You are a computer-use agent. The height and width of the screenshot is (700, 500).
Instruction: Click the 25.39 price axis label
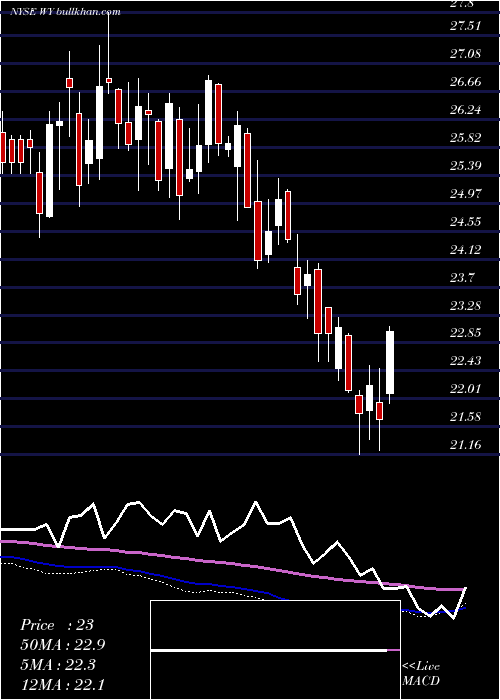(x=466, y=166)
